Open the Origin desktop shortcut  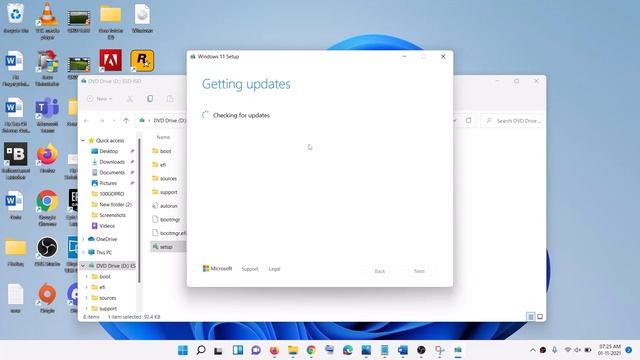pos(47,298)
